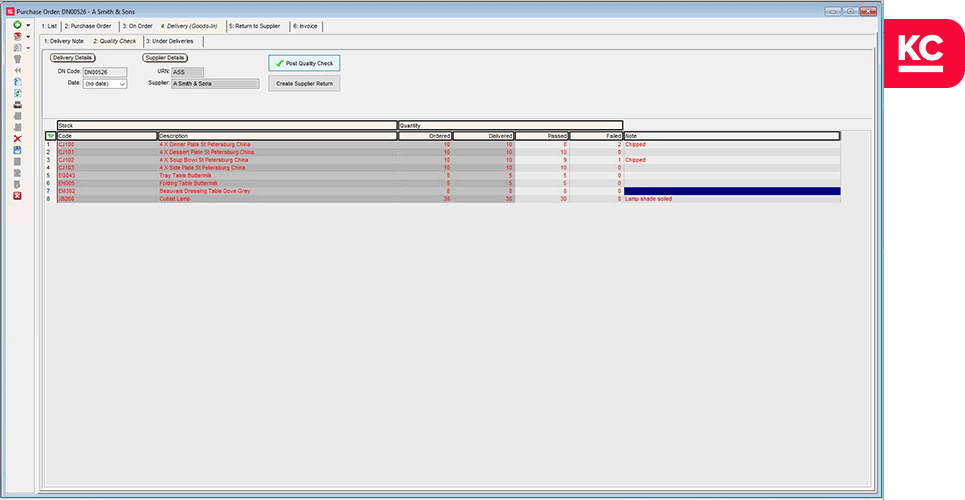Click the grey filter funnel icon

(x=17, y=59)
